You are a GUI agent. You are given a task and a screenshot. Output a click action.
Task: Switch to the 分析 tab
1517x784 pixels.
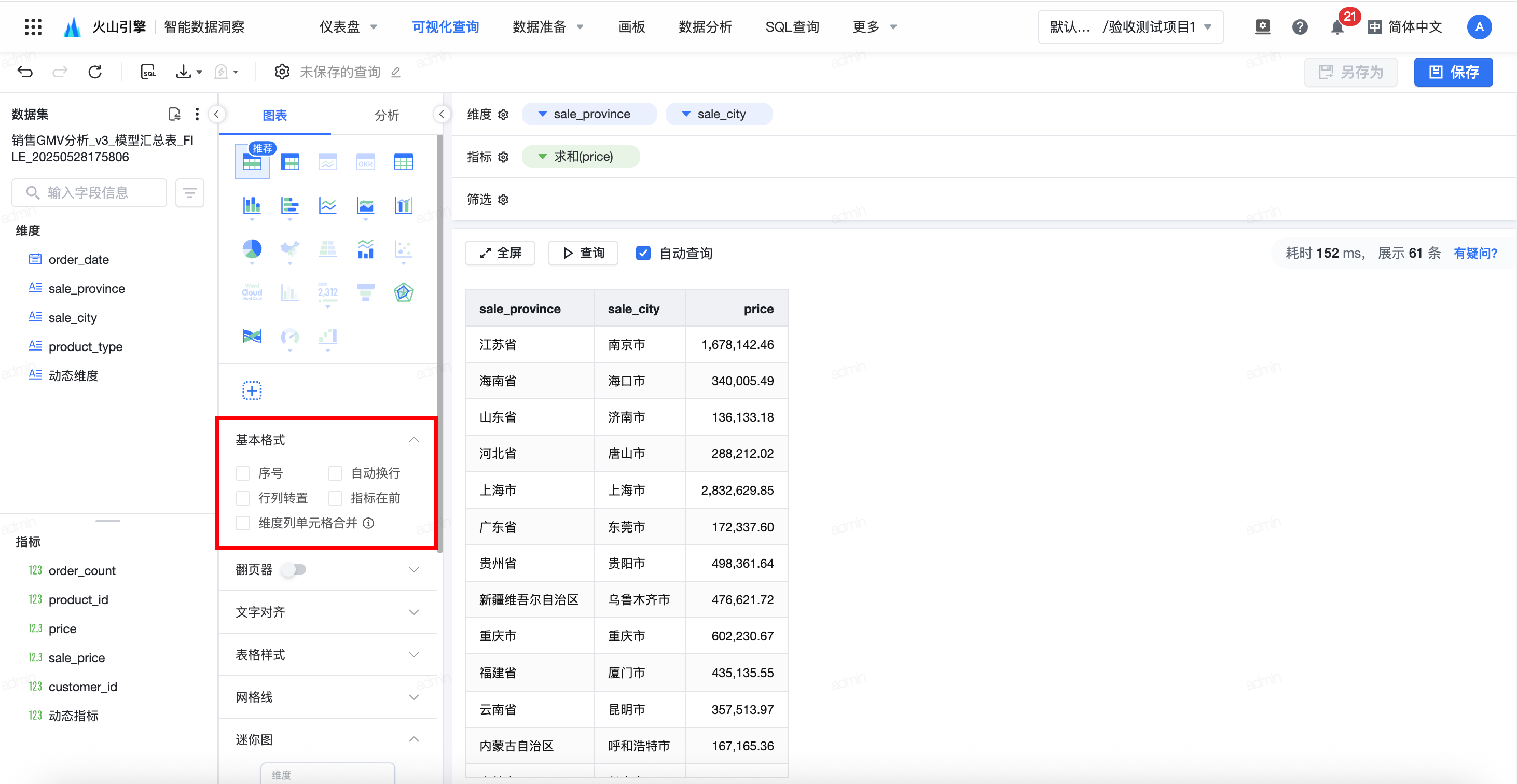[x=387, y=115]
